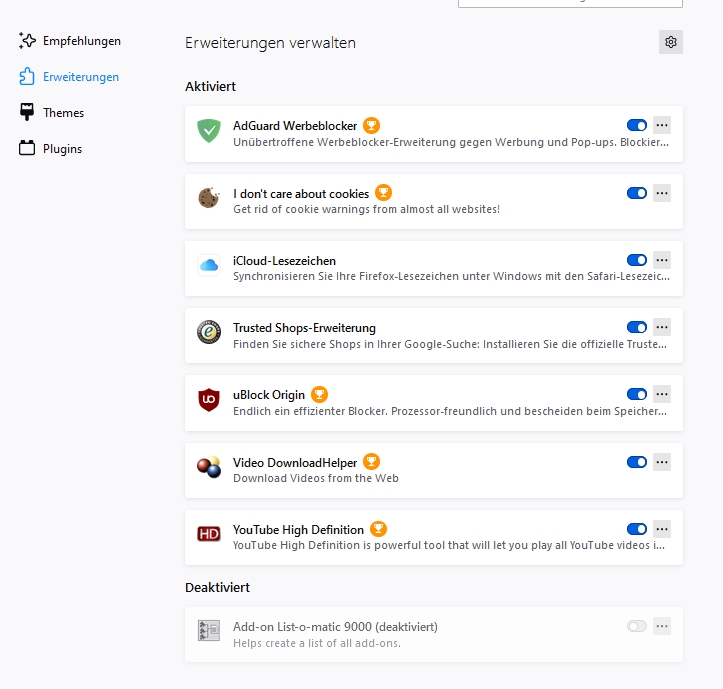This screenshot has height=689, width=723.
Task: Enable the Add-on List-o-matic 9000 toggle
Action: point(637,626)
